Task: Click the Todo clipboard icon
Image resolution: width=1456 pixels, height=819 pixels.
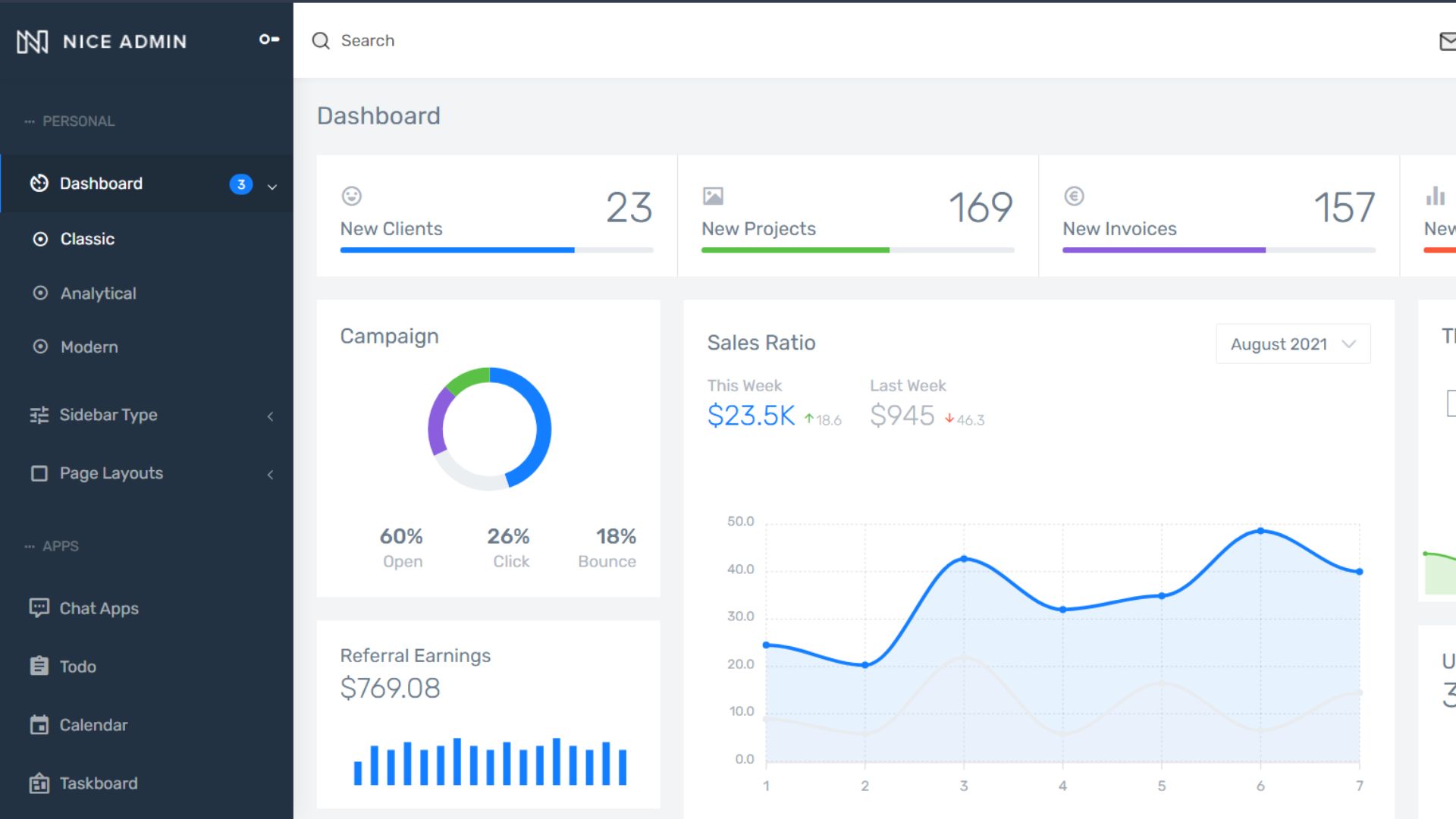Action: tap(39, 666)
